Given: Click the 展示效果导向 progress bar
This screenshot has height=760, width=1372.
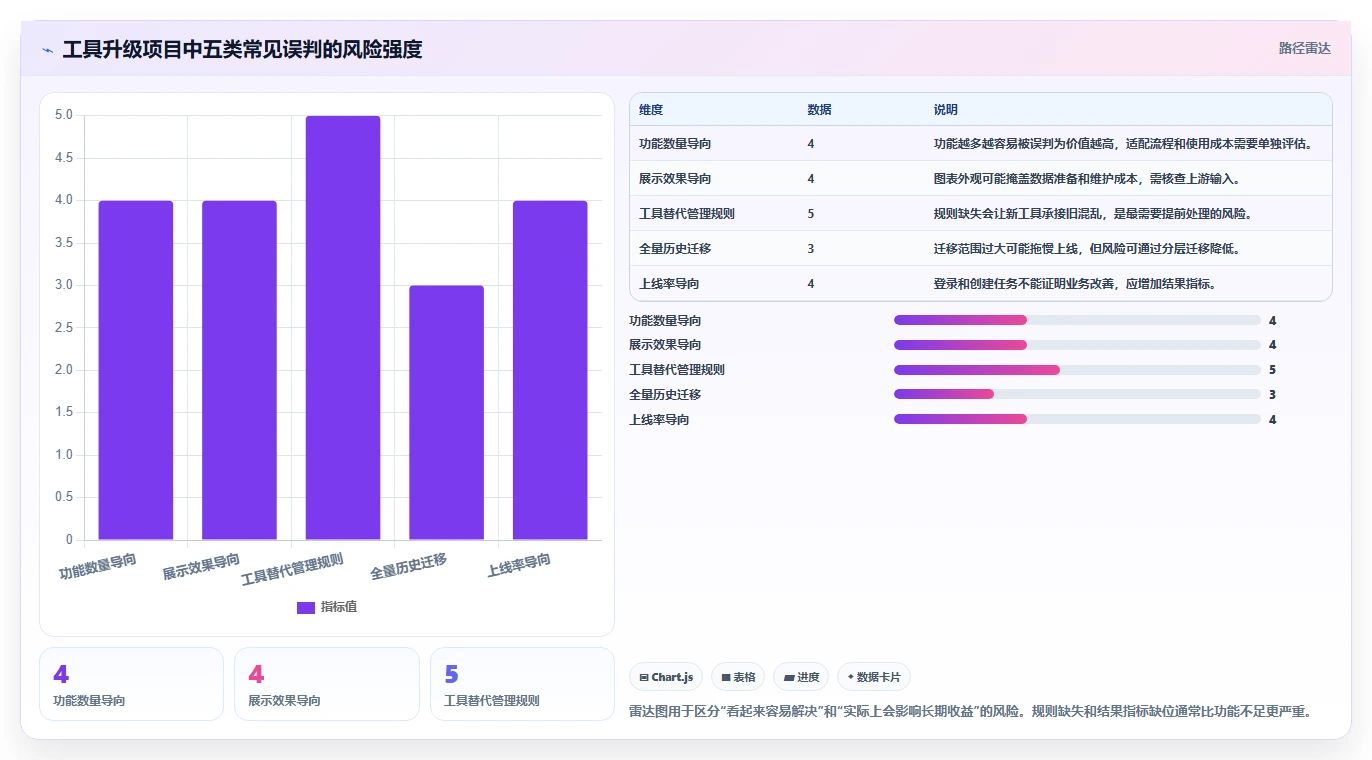Looking at the screenshot, I should click(1077, 345).
